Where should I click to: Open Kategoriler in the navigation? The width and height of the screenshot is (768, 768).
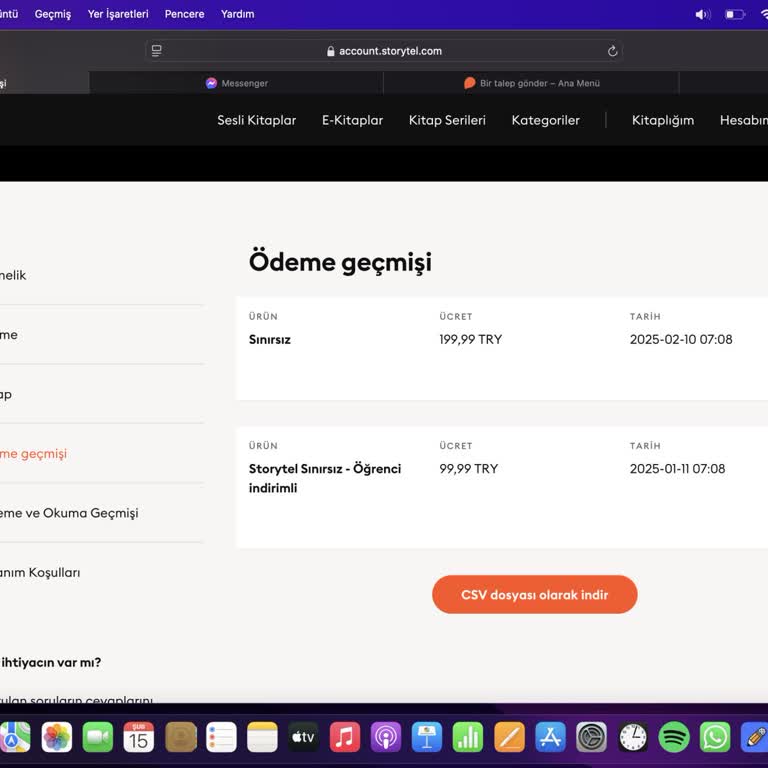[x=546, y=120]
